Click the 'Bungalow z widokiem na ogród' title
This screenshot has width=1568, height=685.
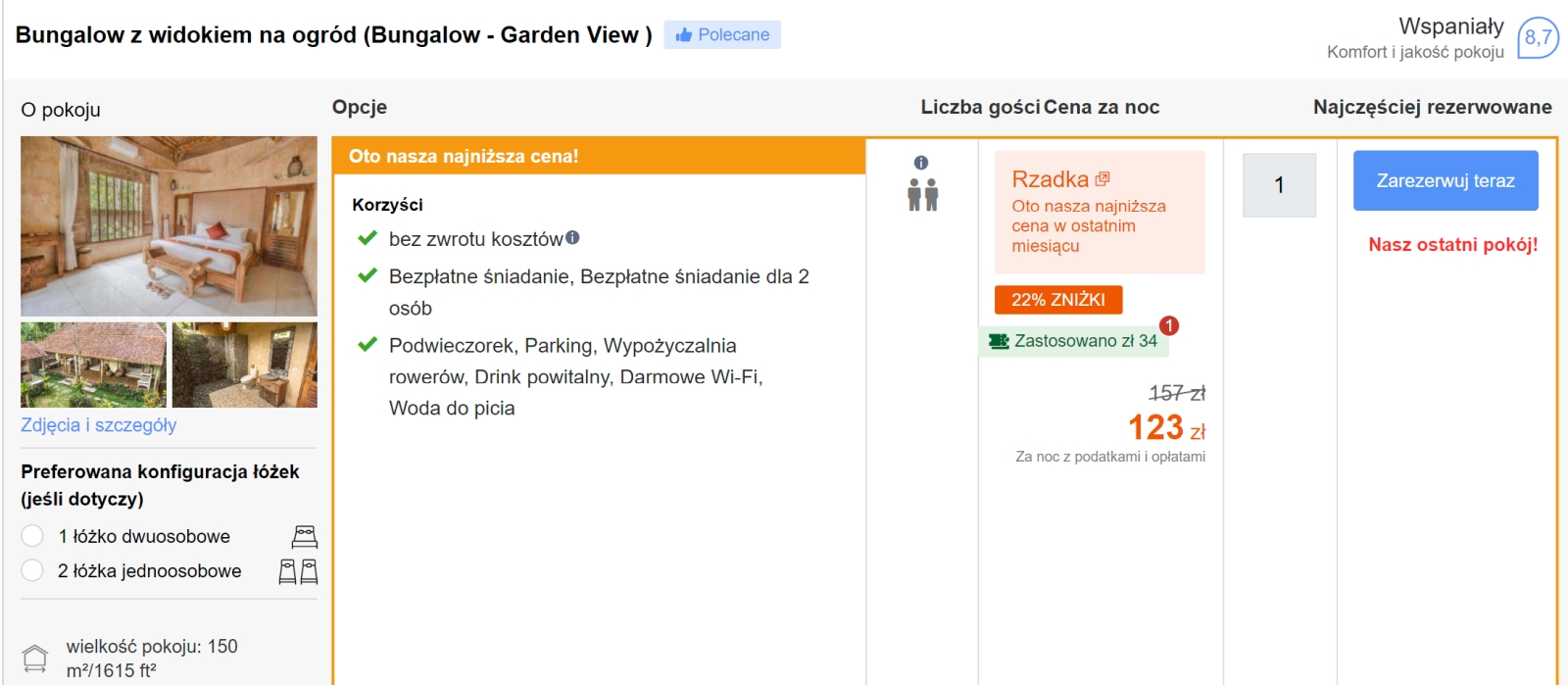point(334,35)
